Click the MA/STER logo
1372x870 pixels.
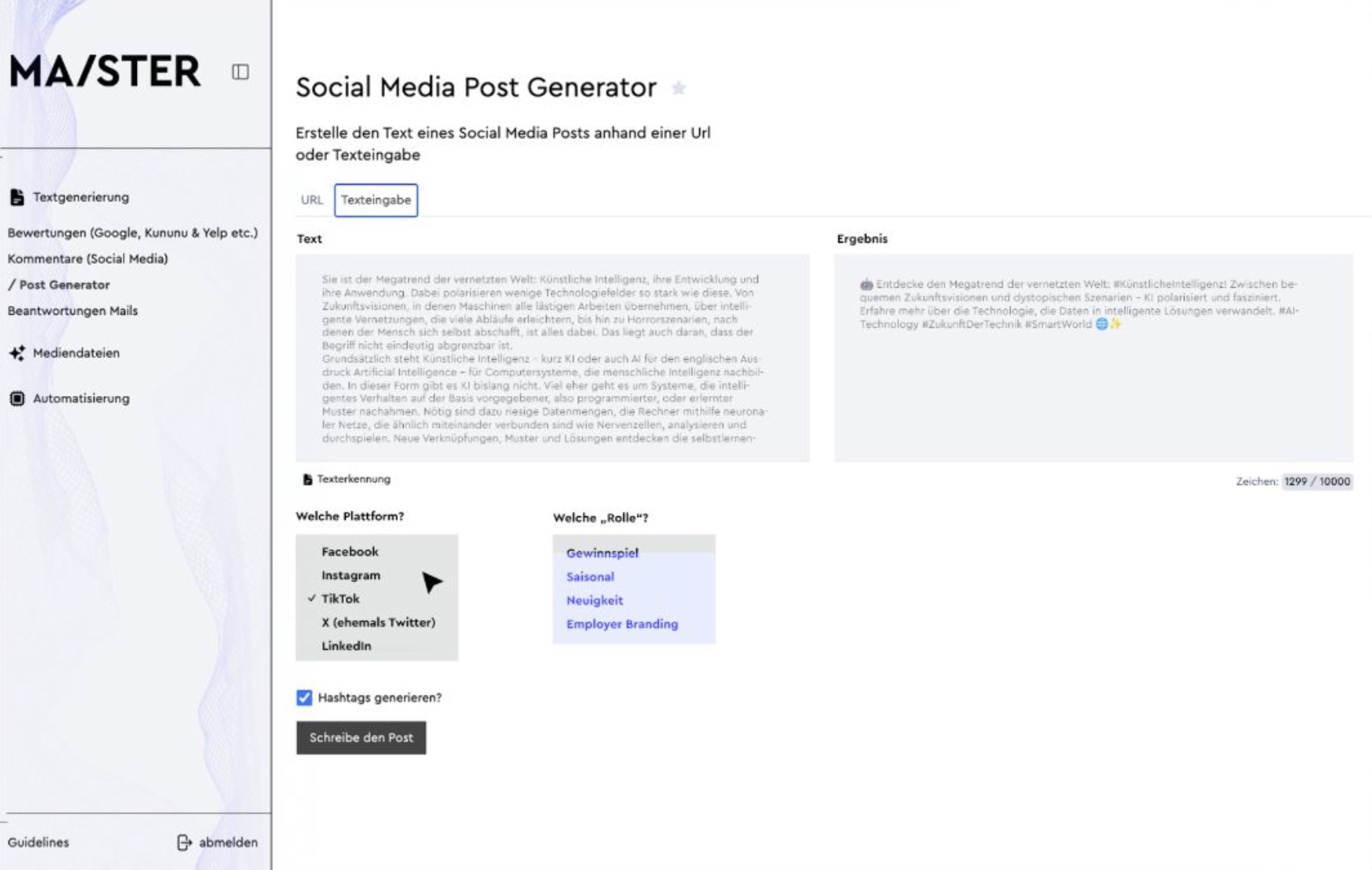[105, 72]
